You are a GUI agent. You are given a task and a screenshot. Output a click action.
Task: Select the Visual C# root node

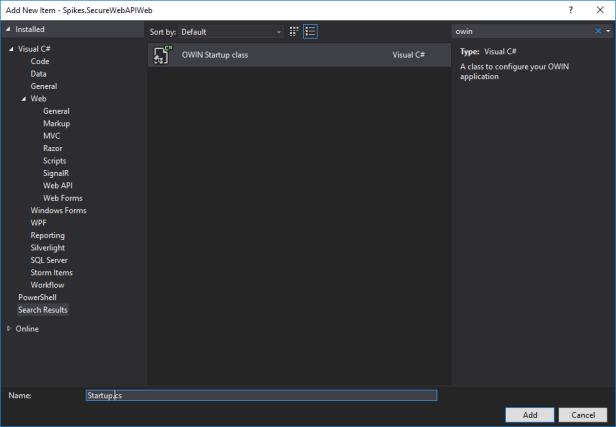(x=34, y=49)
